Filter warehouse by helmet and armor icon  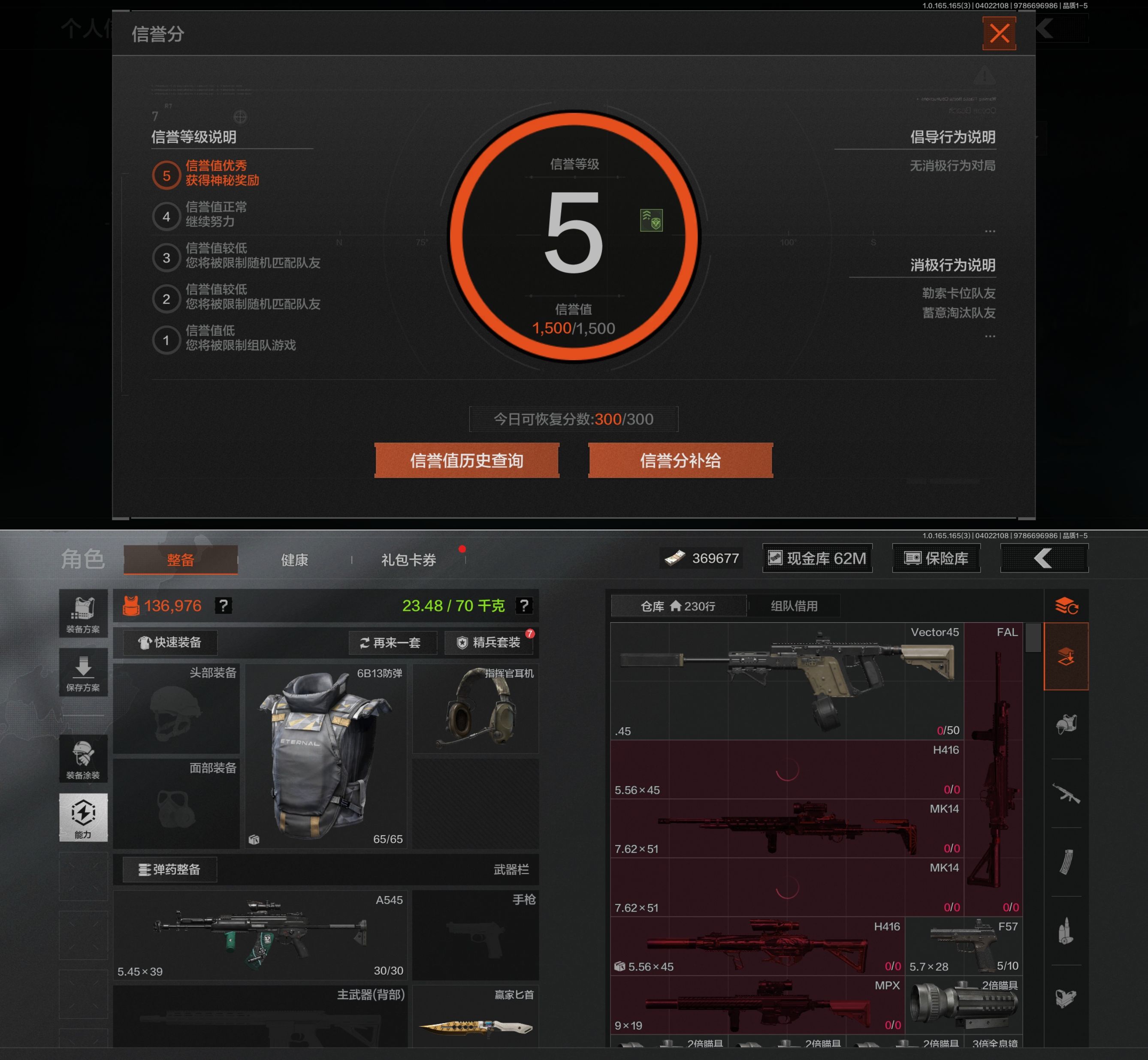(x=1066, y=724)
